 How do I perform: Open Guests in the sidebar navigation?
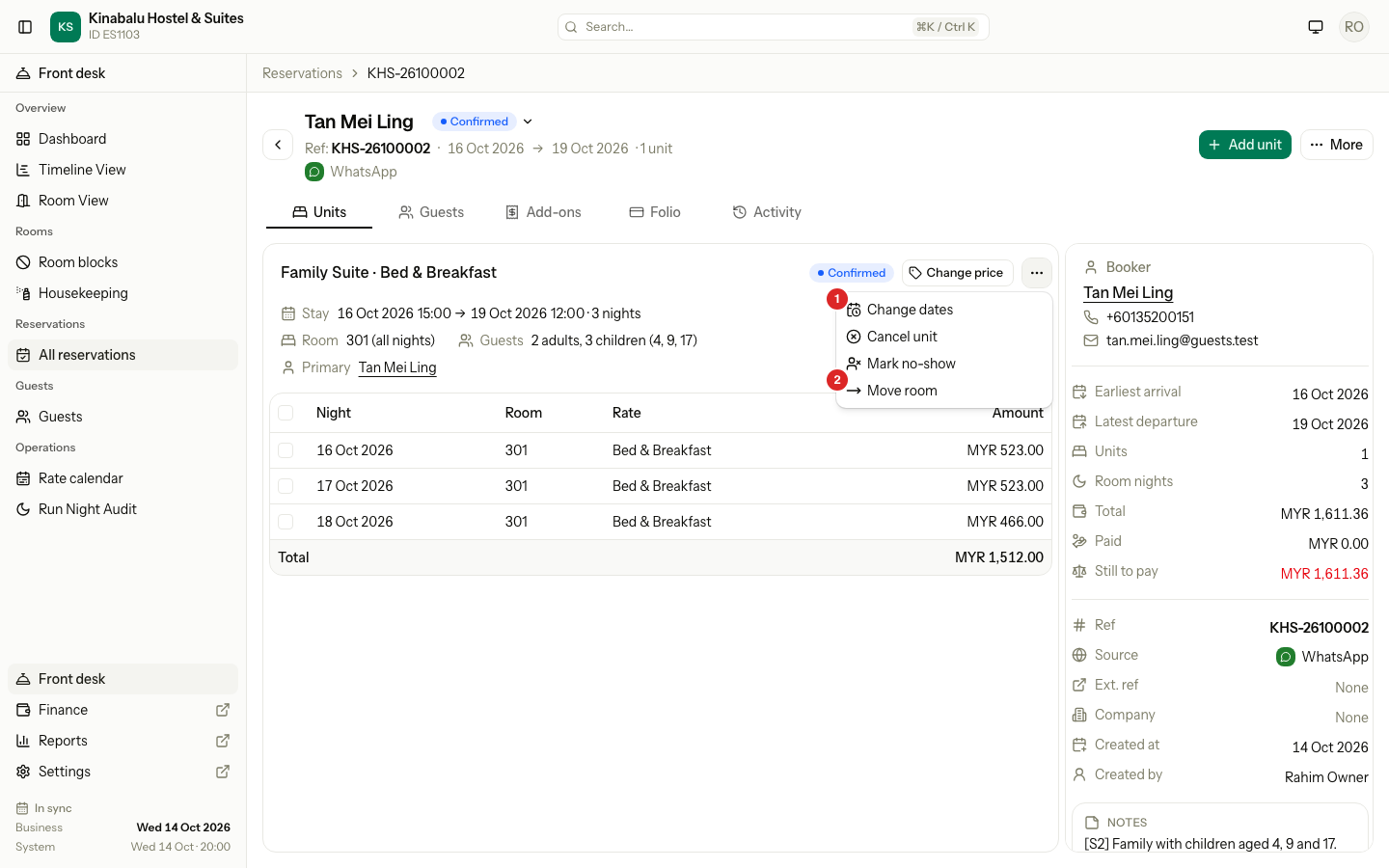click(x=123, y=417)
